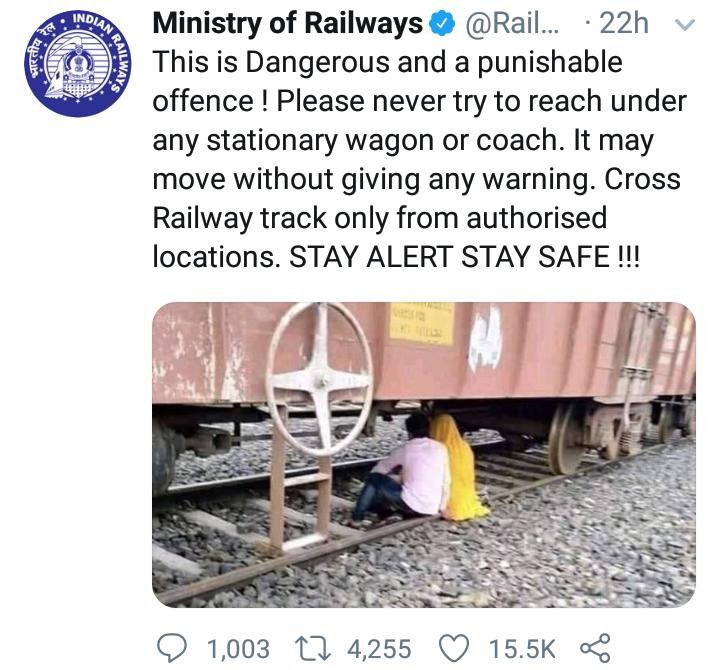Screen dimensions: 720x670
Task: Open the tweet options chevron
Action: (x=685, y=24)
